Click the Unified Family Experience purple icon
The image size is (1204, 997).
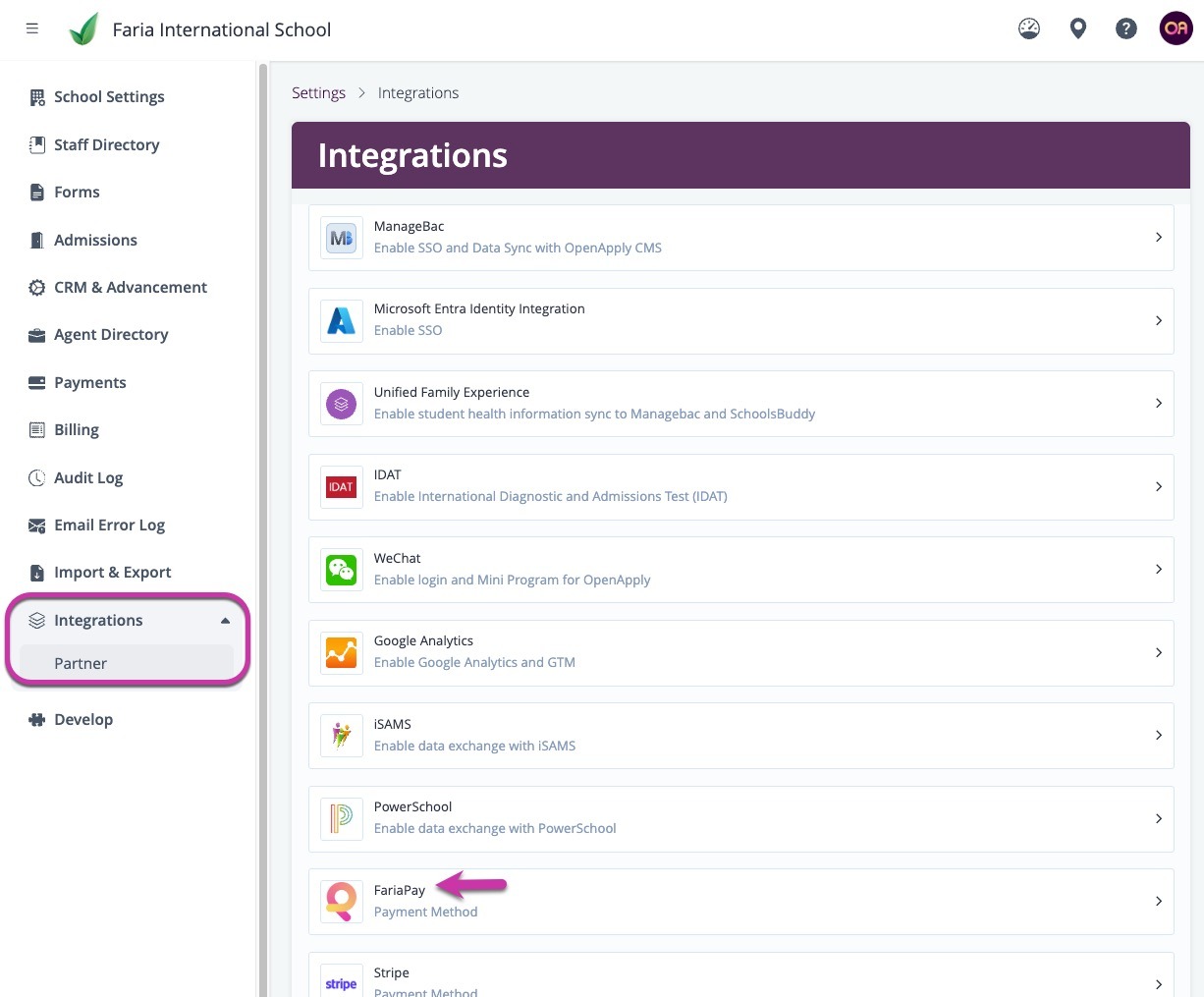pyautogui.click(x=341, y=404)
